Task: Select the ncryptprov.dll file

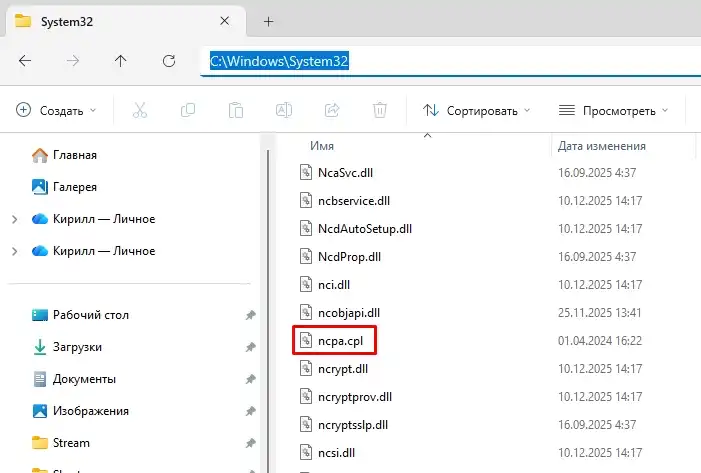Action: coord(355,397)
